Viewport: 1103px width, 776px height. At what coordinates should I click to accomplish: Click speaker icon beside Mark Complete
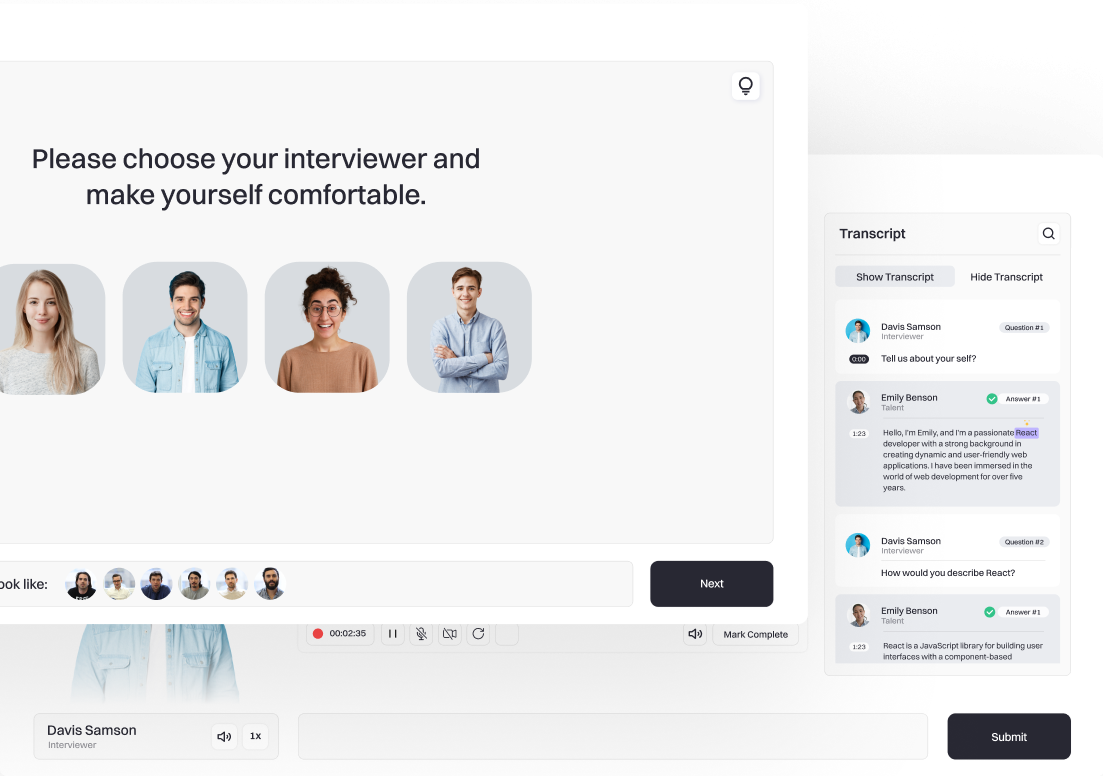pyautogui.click(x=695, y=634)
